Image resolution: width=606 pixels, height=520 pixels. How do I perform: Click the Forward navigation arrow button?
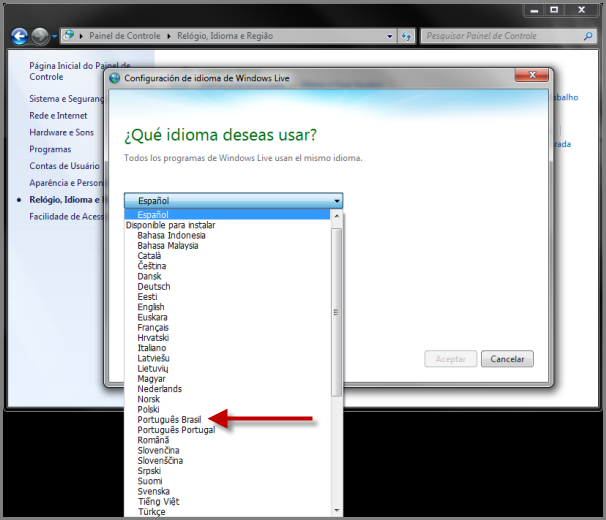coord(40,36)
